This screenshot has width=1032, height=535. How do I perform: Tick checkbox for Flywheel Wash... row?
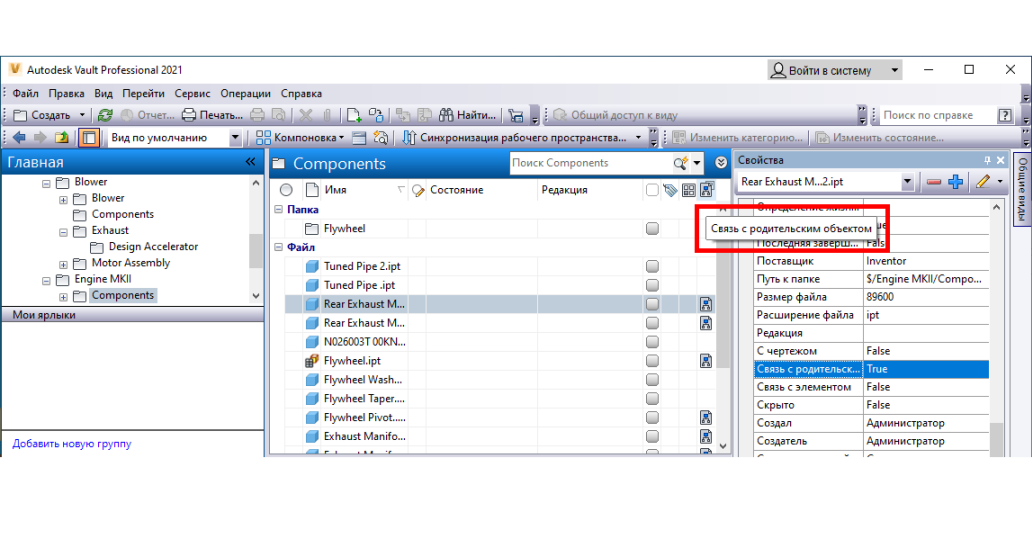[x=652, y=380]
